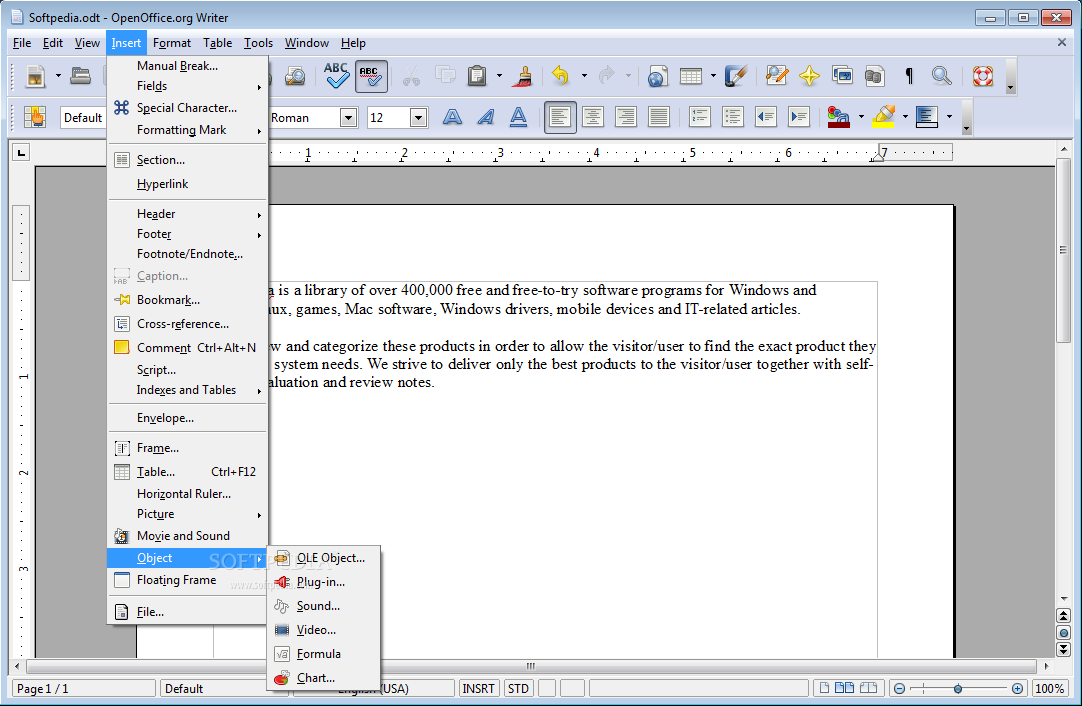
Task: Choose OLE Object from submenu
Action: click(x=324, y=558)
